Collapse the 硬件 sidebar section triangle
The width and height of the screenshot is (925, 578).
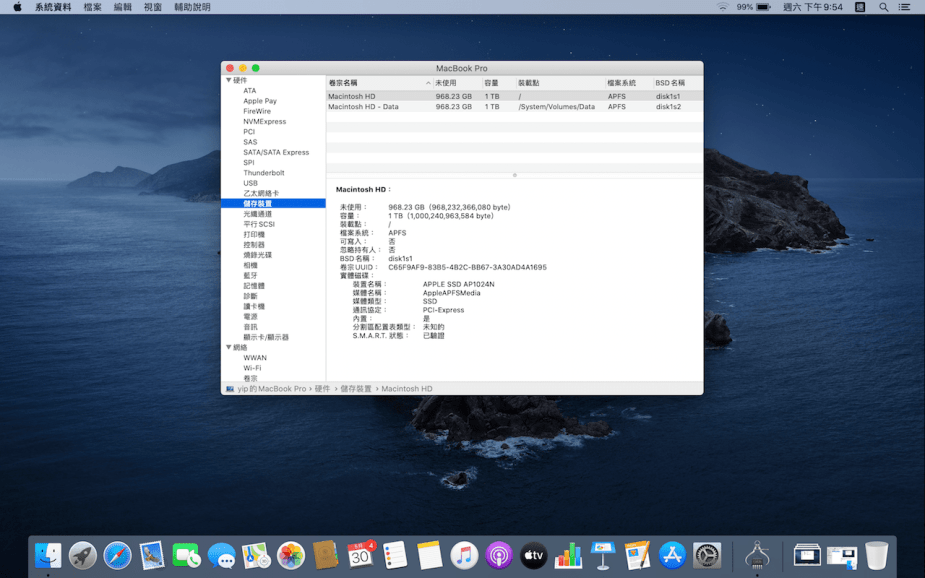pyautogui.click(x=228, y=81)
